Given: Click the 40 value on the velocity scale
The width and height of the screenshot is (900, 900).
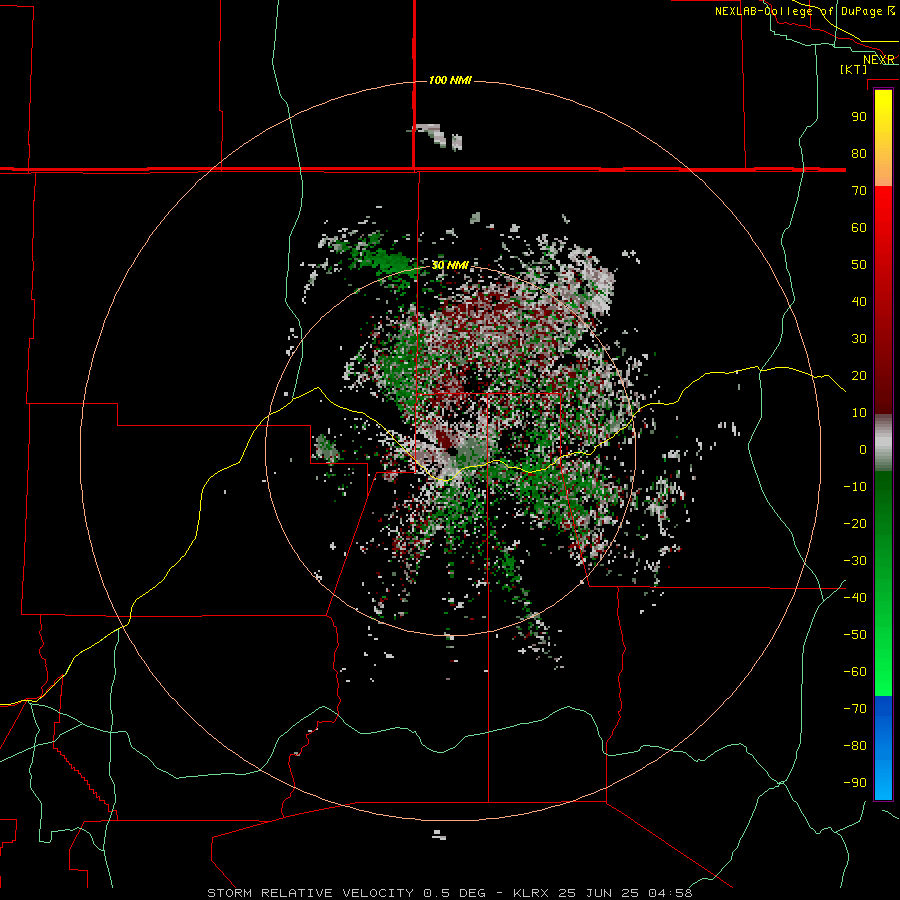Looking at the screenshot, I should 859,302.
